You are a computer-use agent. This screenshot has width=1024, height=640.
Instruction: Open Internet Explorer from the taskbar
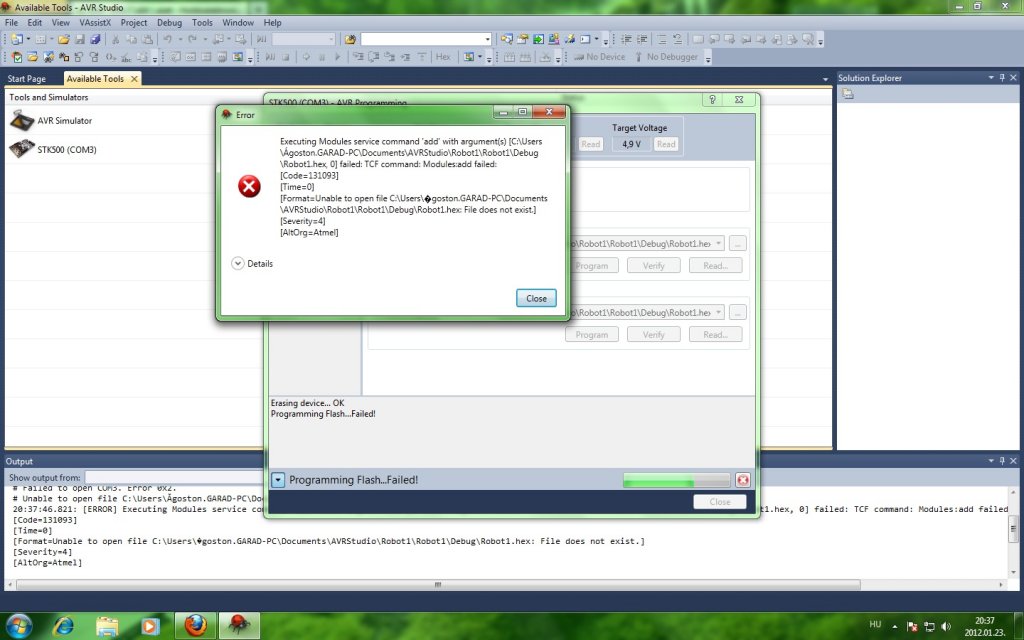pyautogui.click(x=63, y=626)
